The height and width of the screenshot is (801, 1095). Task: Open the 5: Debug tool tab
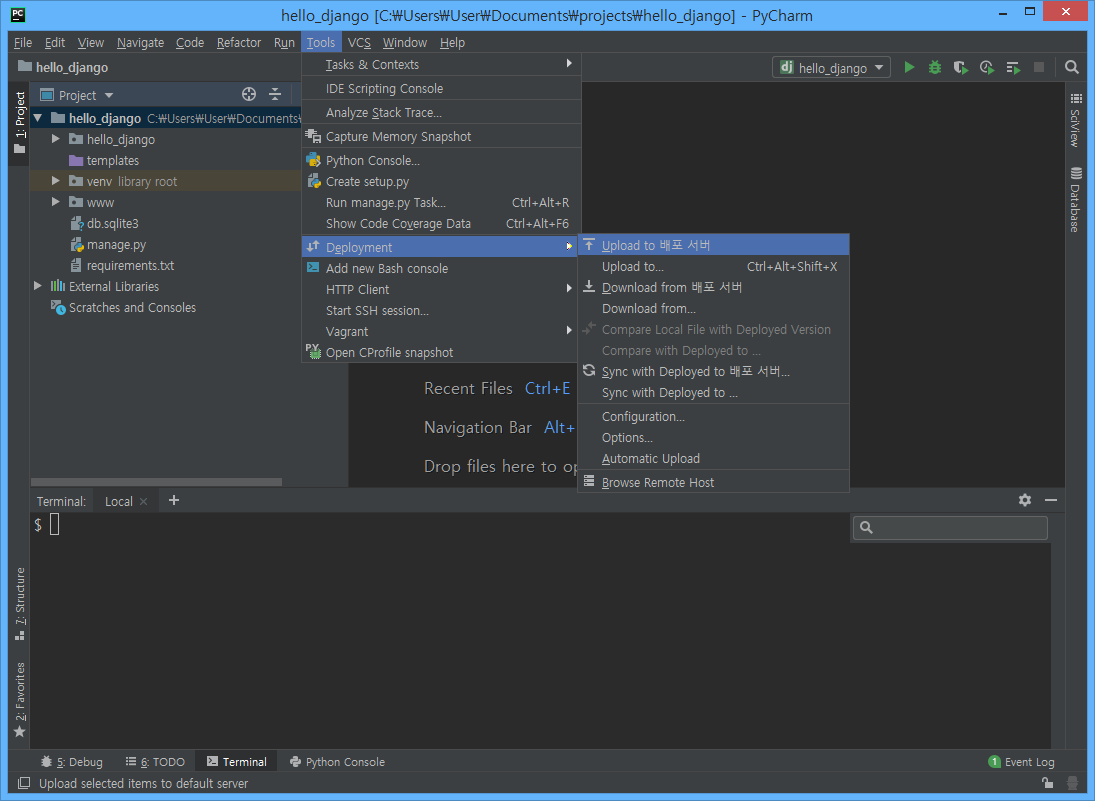[x=72, y=761]
